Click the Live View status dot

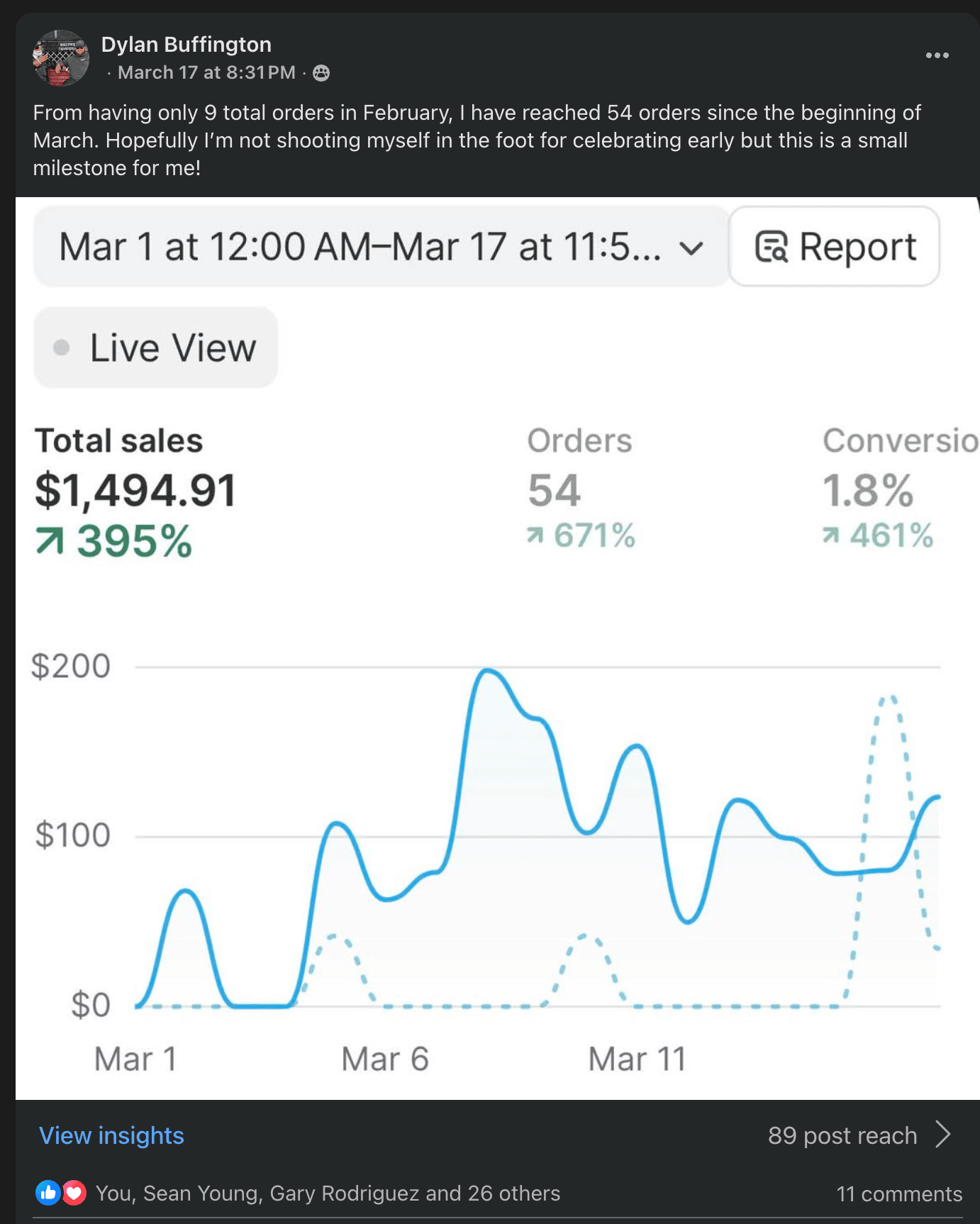pyautogui.click(x=62, y=347)
